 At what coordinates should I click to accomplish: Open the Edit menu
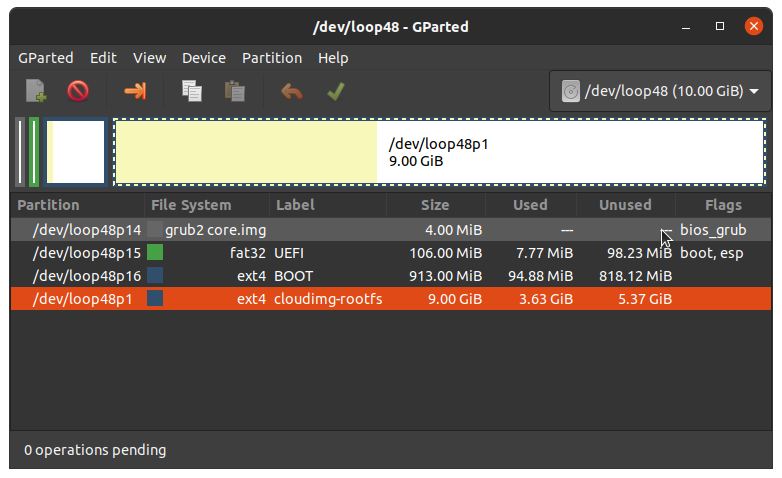click(x=103, y=58)
